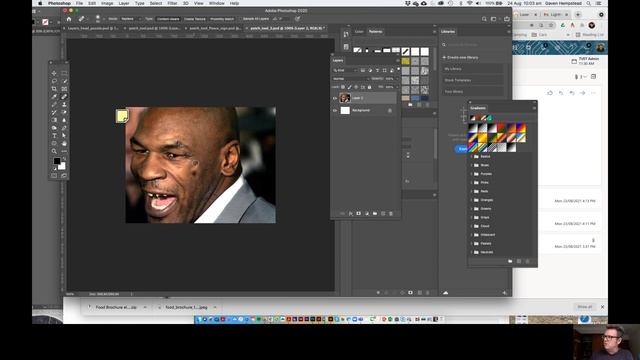The width and height of the screenshot is (640, 360).
Task: Hide the Background layer eye icon
Action: click(335, 110)
